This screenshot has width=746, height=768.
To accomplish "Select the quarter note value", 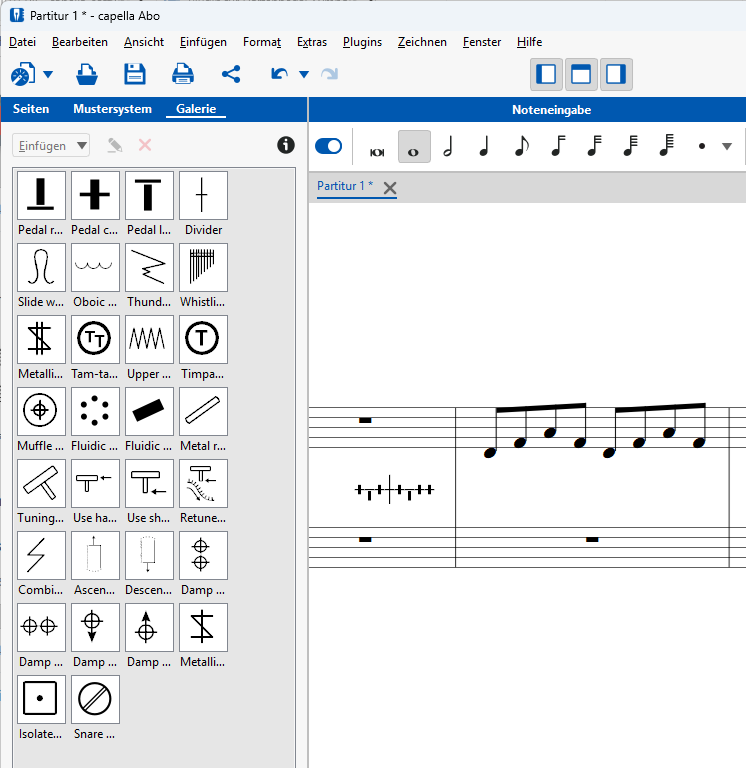I will click(484, 147).
